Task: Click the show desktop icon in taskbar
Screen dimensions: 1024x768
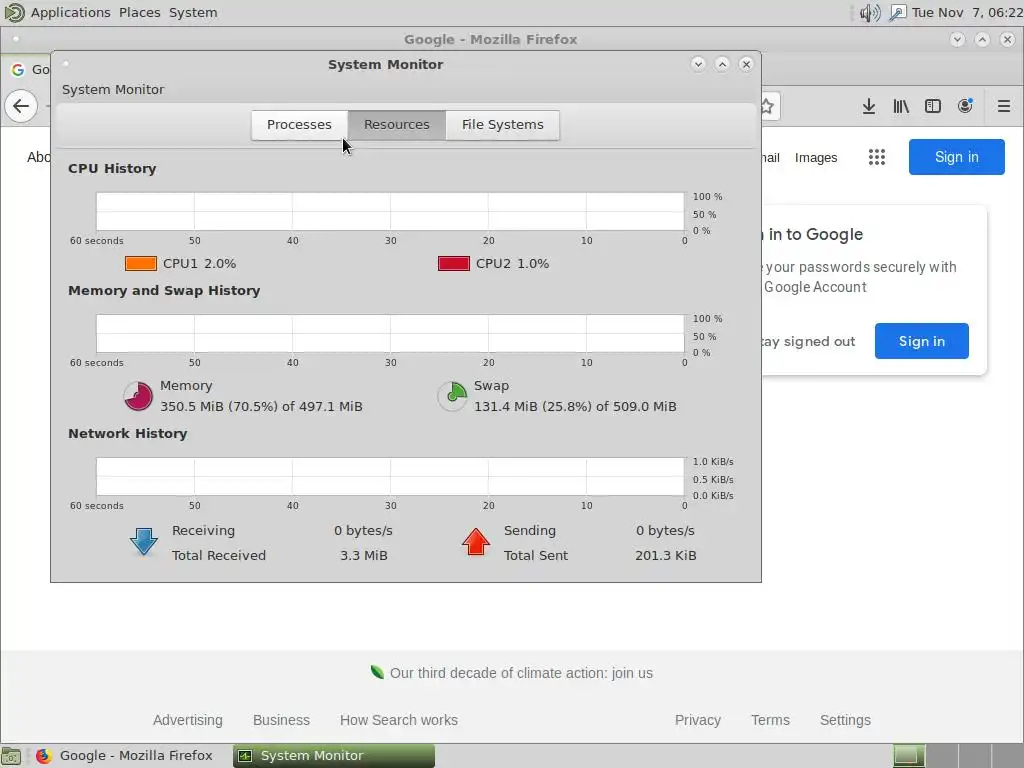Action: pos(11,756)
